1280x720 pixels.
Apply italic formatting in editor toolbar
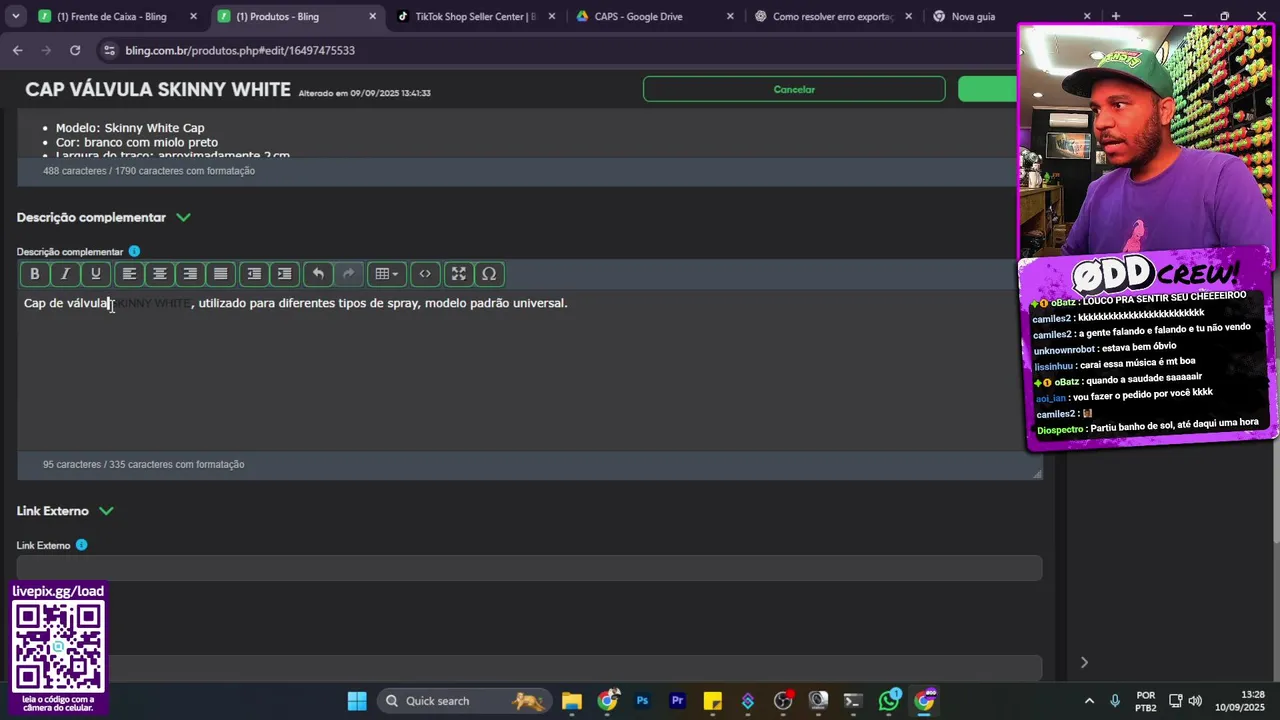(x=65, y=274)
